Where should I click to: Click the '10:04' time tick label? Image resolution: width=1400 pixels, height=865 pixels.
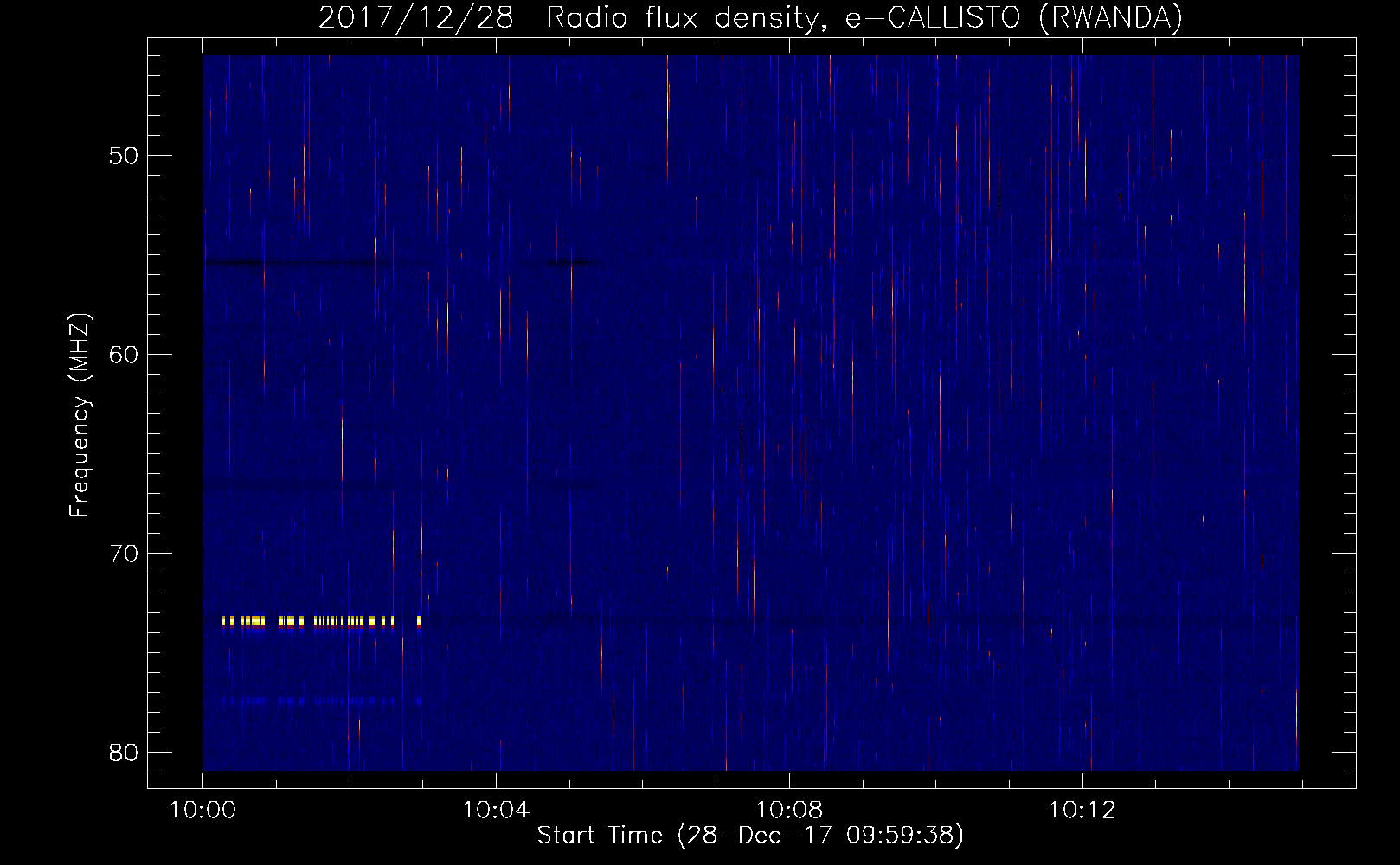[x=496, y=811]
